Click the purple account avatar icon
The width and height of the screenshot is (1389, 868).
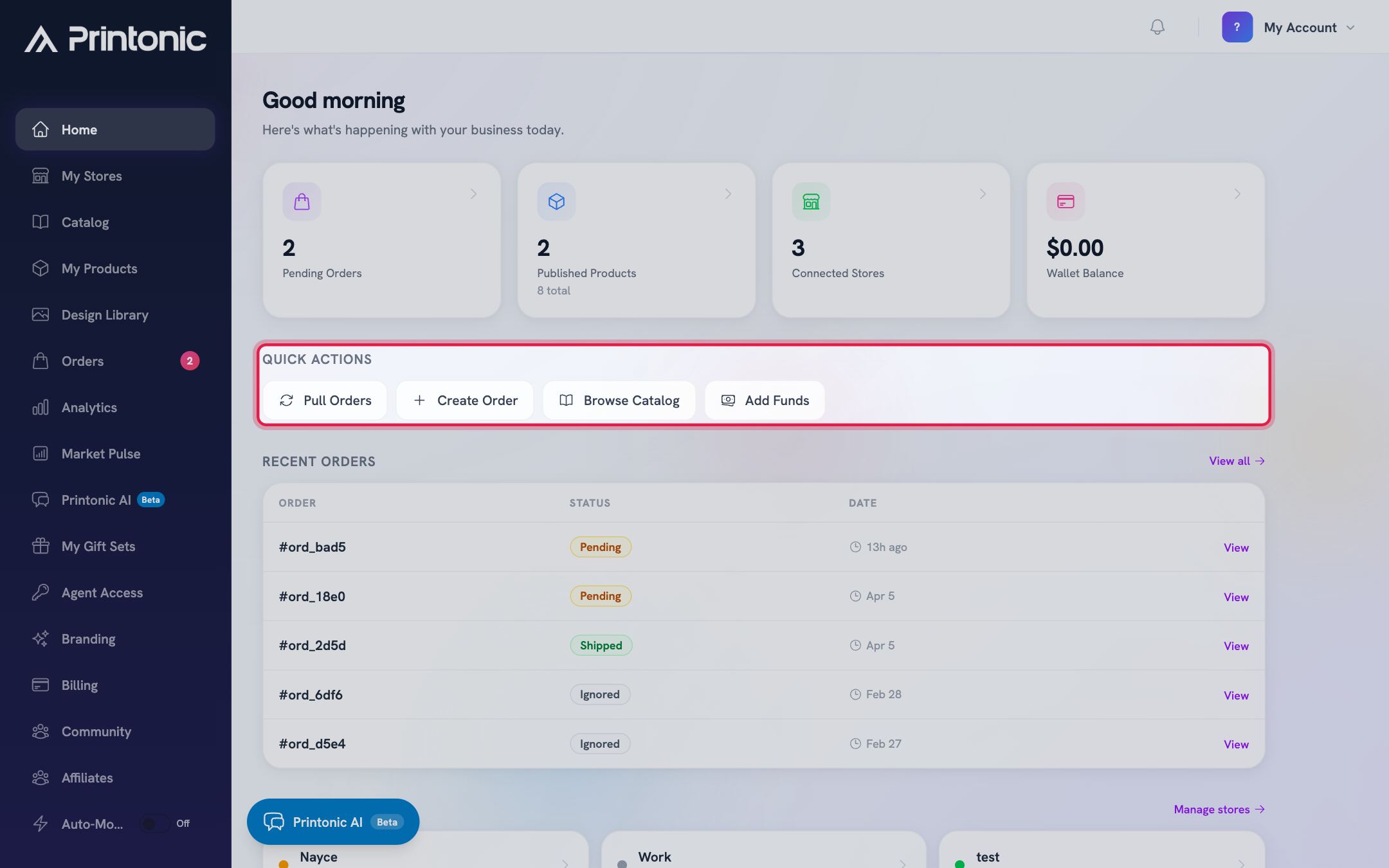point(1237,27)
